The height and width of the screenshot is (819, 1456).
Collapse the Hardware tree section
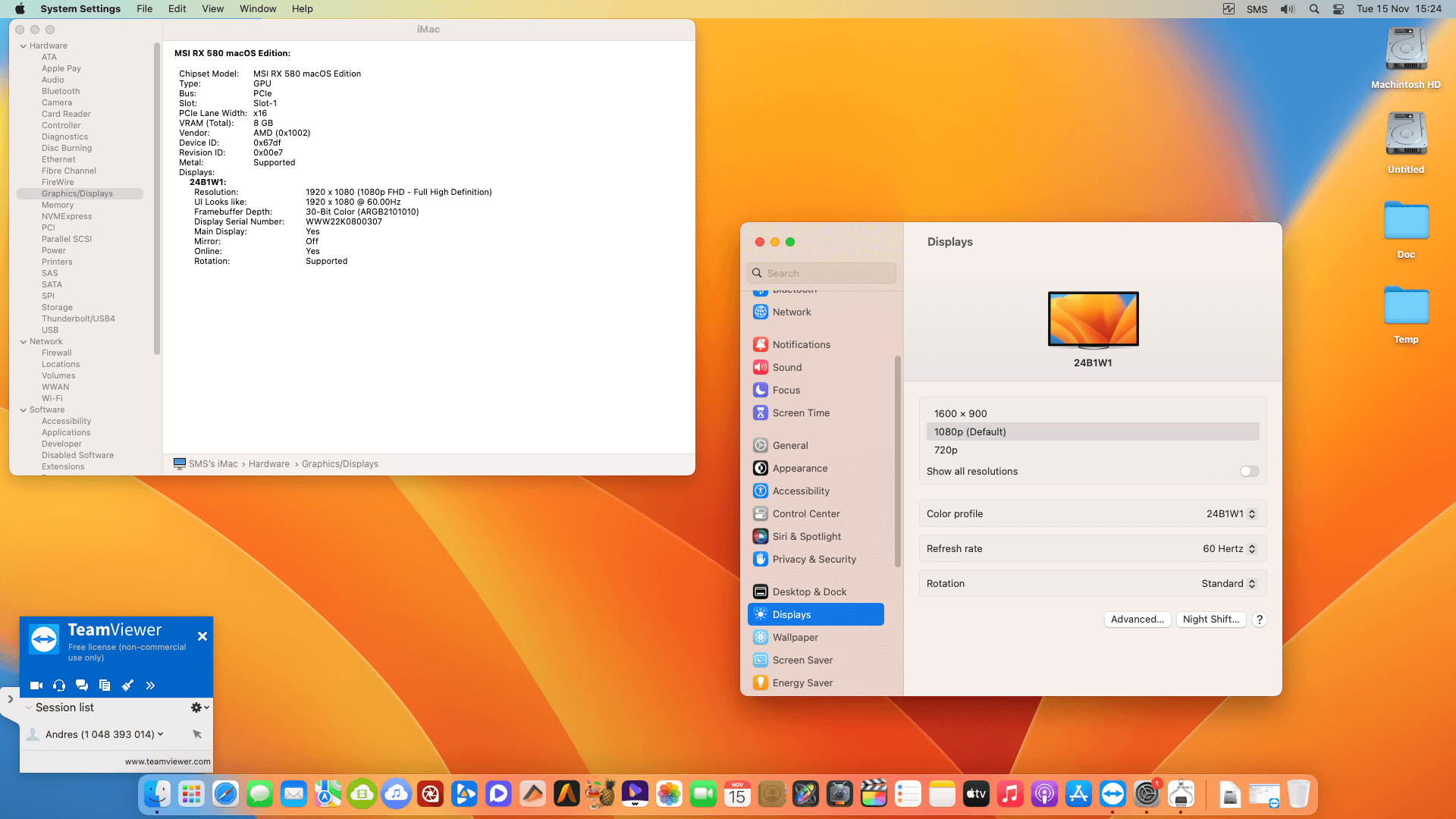pos(24,46)
